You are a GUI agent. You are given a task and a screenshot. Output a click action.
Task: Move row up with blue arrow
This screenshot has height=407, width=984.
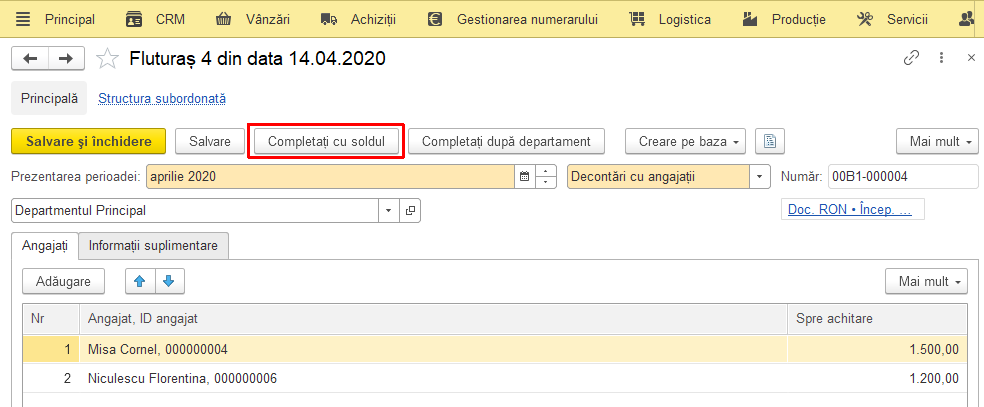[x=140, y=282]
